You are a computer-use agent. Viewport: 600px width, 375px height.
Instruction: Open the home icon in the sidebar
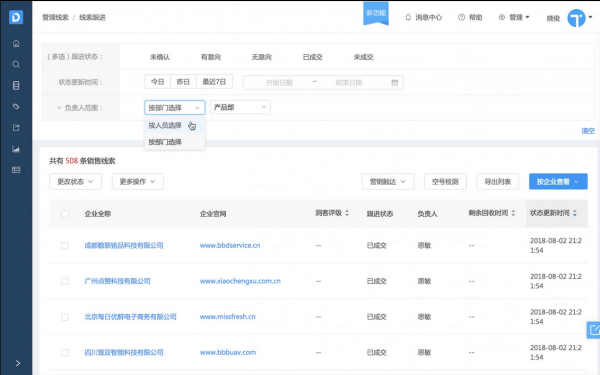16,44
